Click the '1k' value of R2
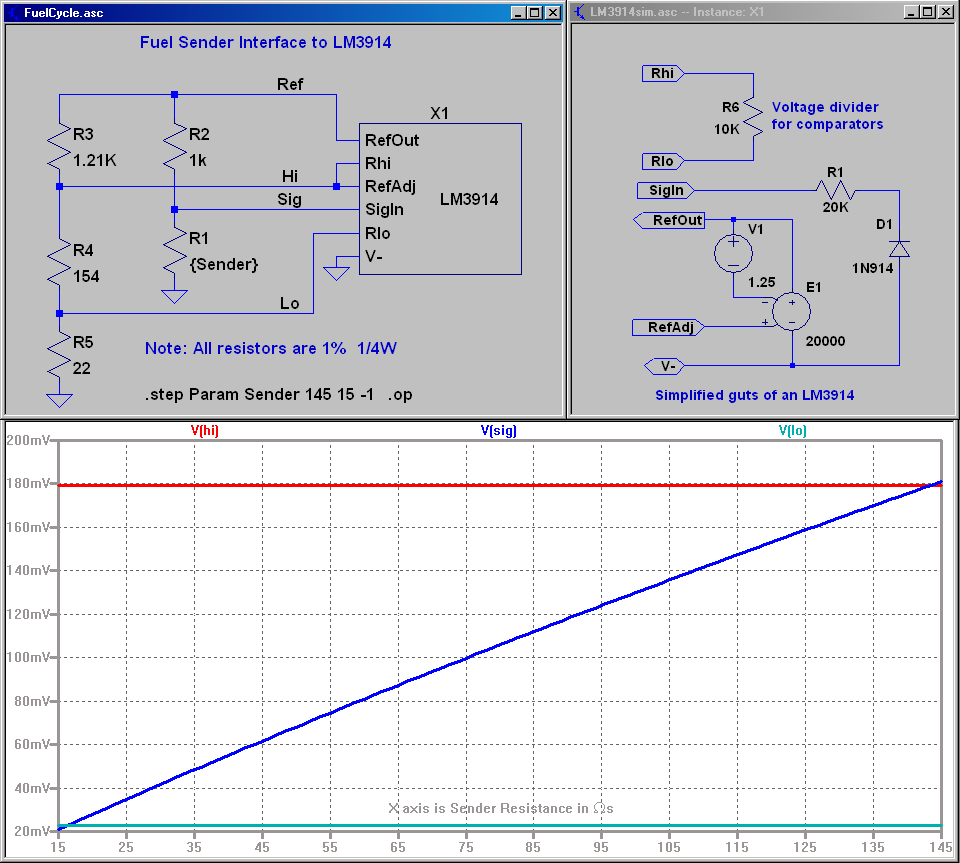This screenshot has width=960, height=863. 198,160
